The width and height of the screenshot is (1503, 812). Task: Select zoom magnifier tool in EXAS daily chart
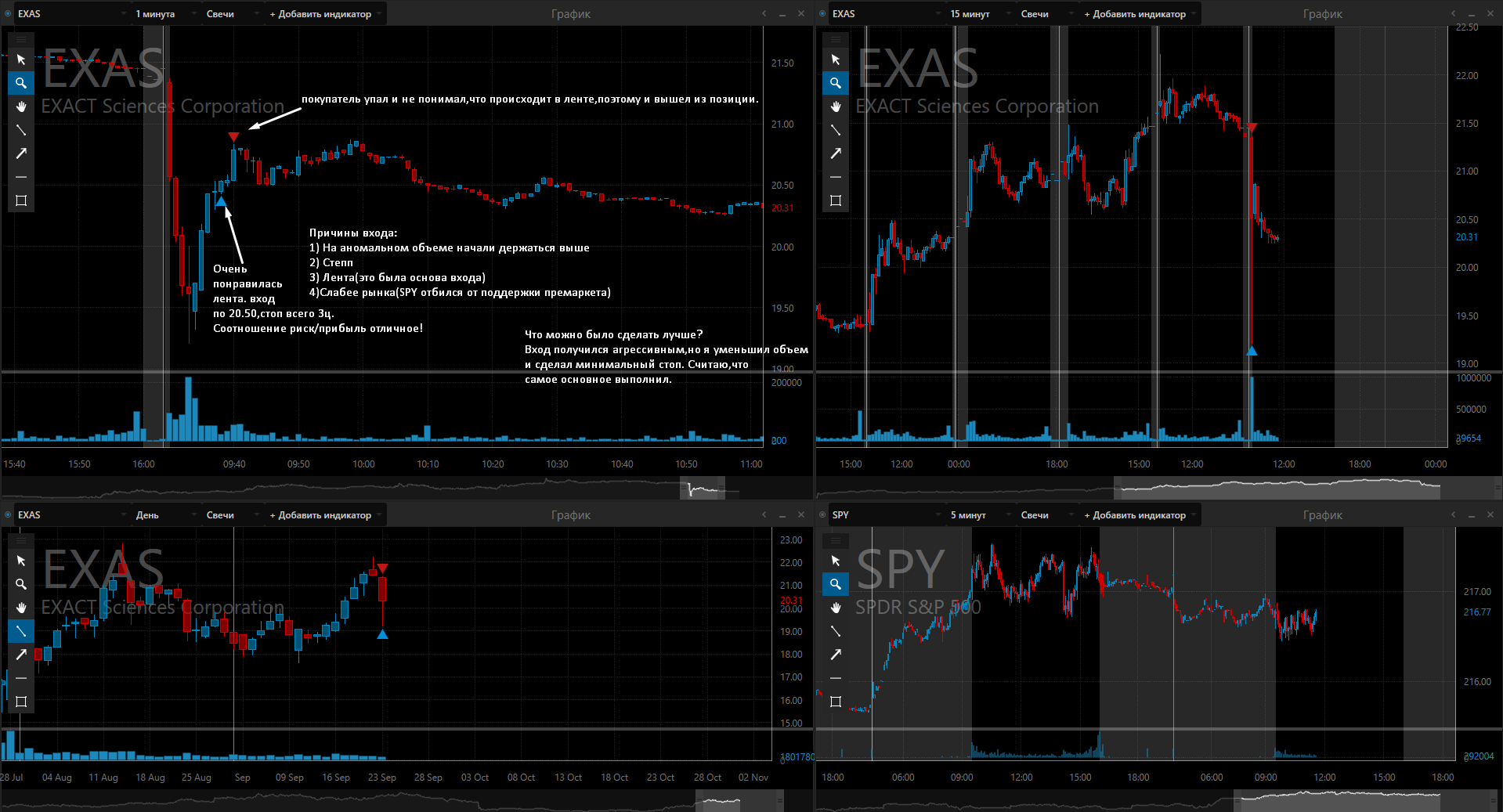[21, 584]
